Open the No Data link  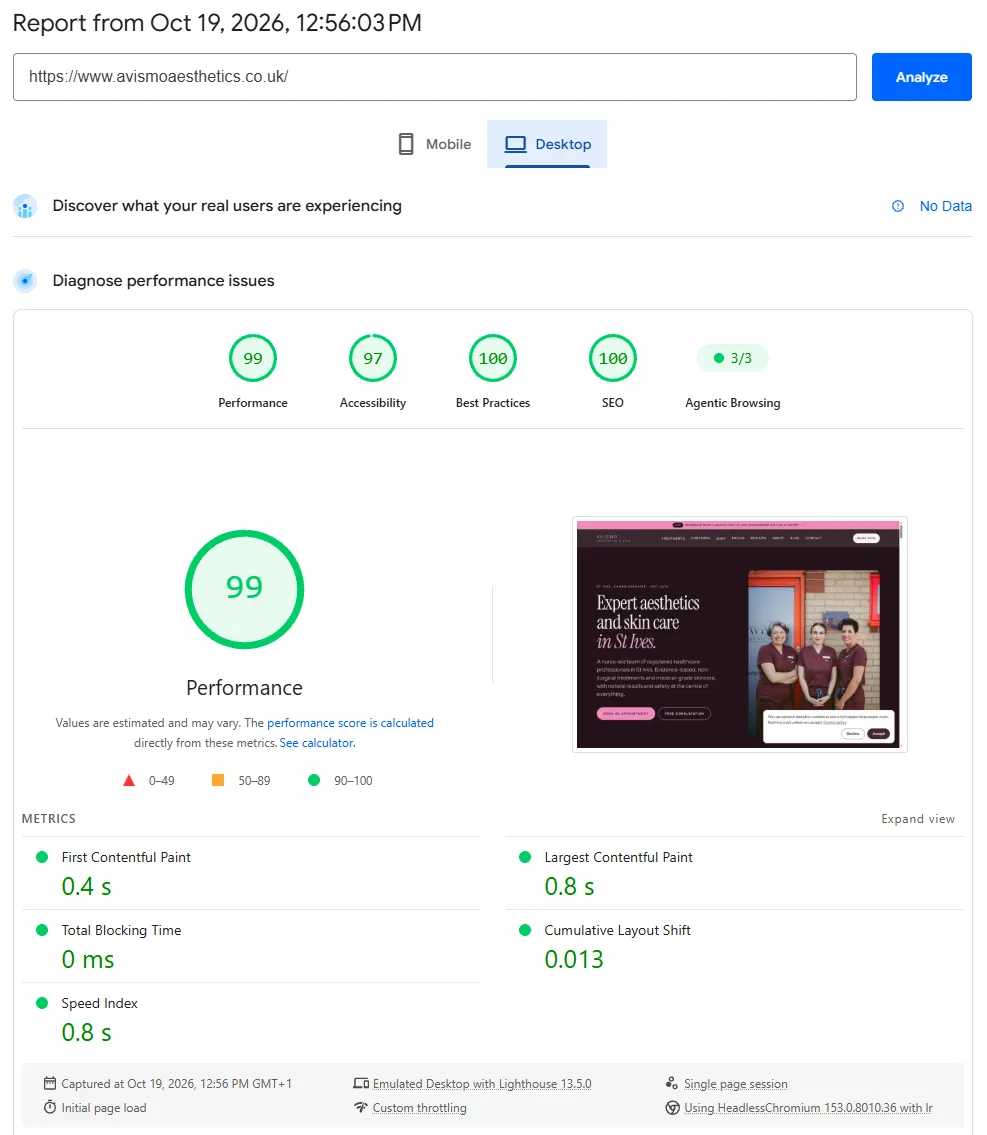tap(945, 206)
